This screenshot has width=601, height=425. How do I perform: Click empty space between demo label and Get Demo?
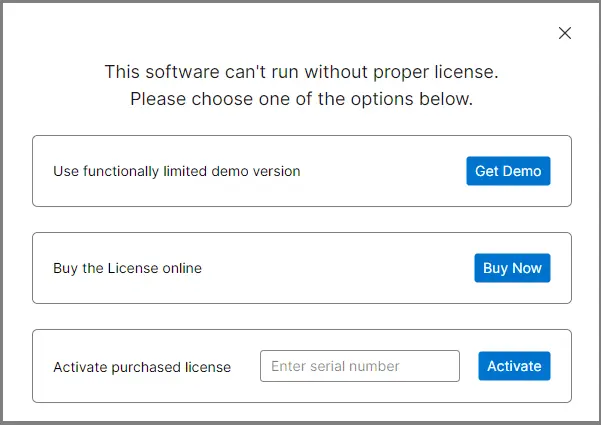385,171
